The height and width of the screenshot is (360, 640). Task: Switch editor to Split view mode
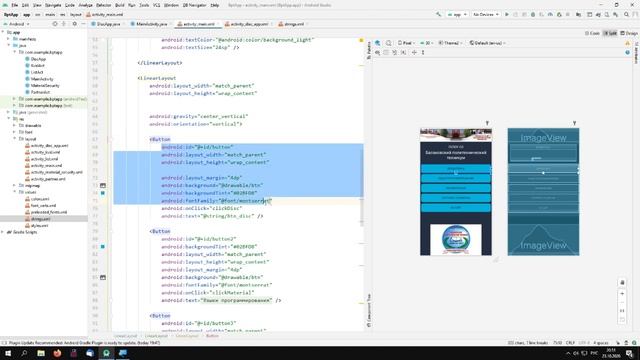pos(610,33)
